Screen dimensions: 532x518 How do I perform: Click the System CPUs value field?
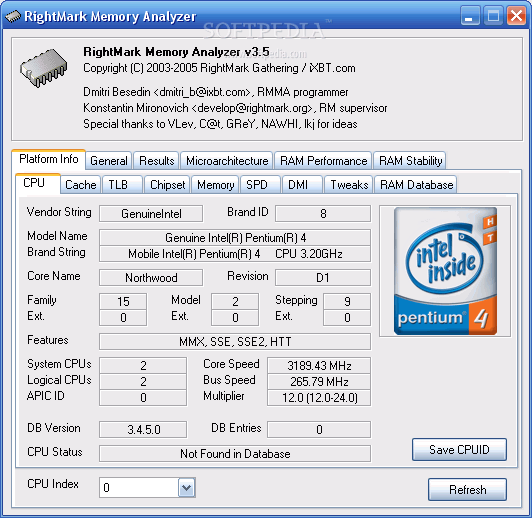point(143,365)
